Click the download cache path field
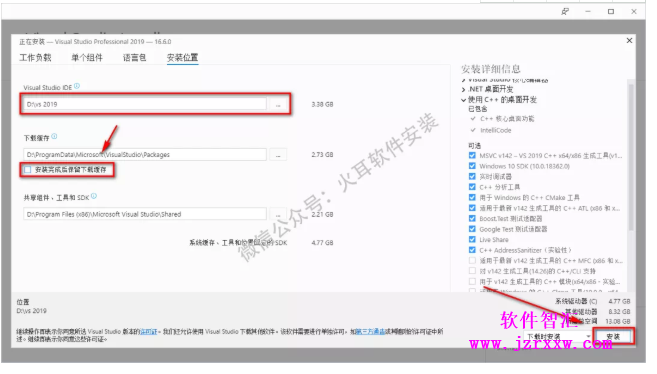The width and height of the screenshot is (657, 374). [x=145, y=155]
